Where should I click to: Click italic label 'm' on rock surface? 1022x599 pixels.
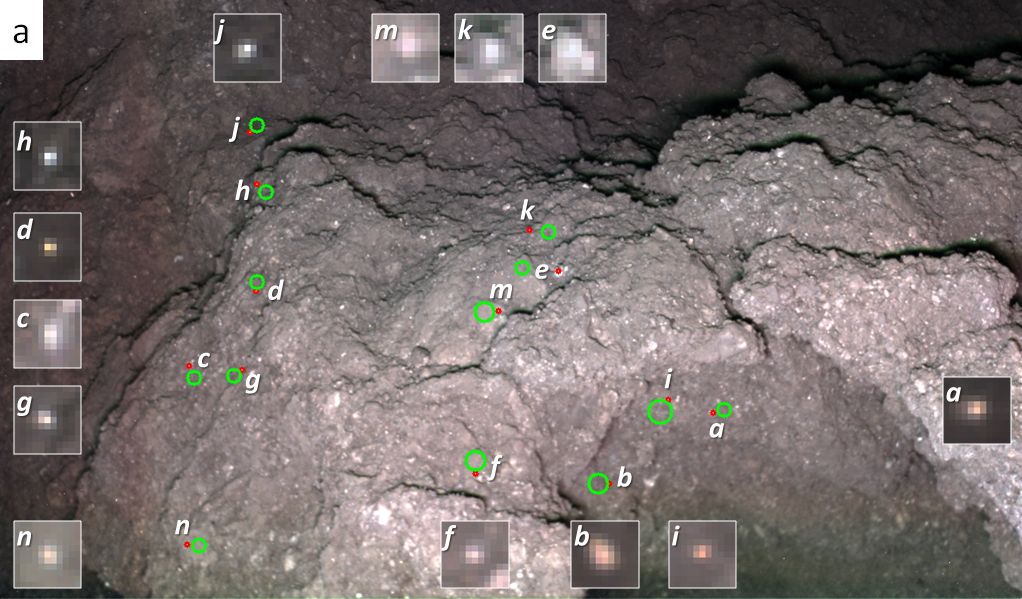pyautogui.click(x=501, y=289)
